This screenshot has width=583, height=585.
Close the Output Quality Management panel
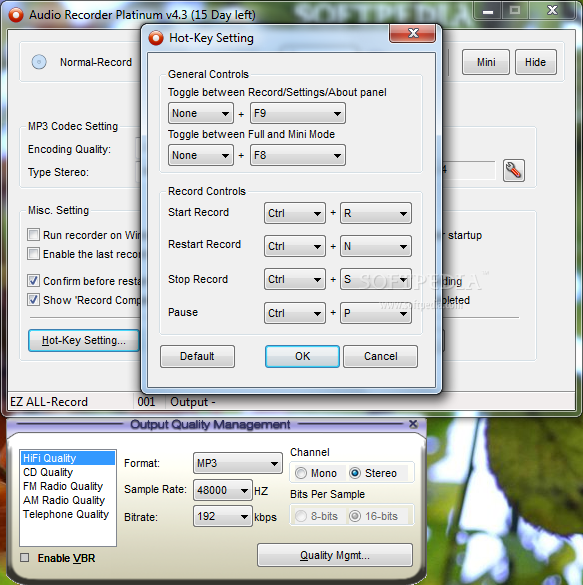(x=413, y=424)
